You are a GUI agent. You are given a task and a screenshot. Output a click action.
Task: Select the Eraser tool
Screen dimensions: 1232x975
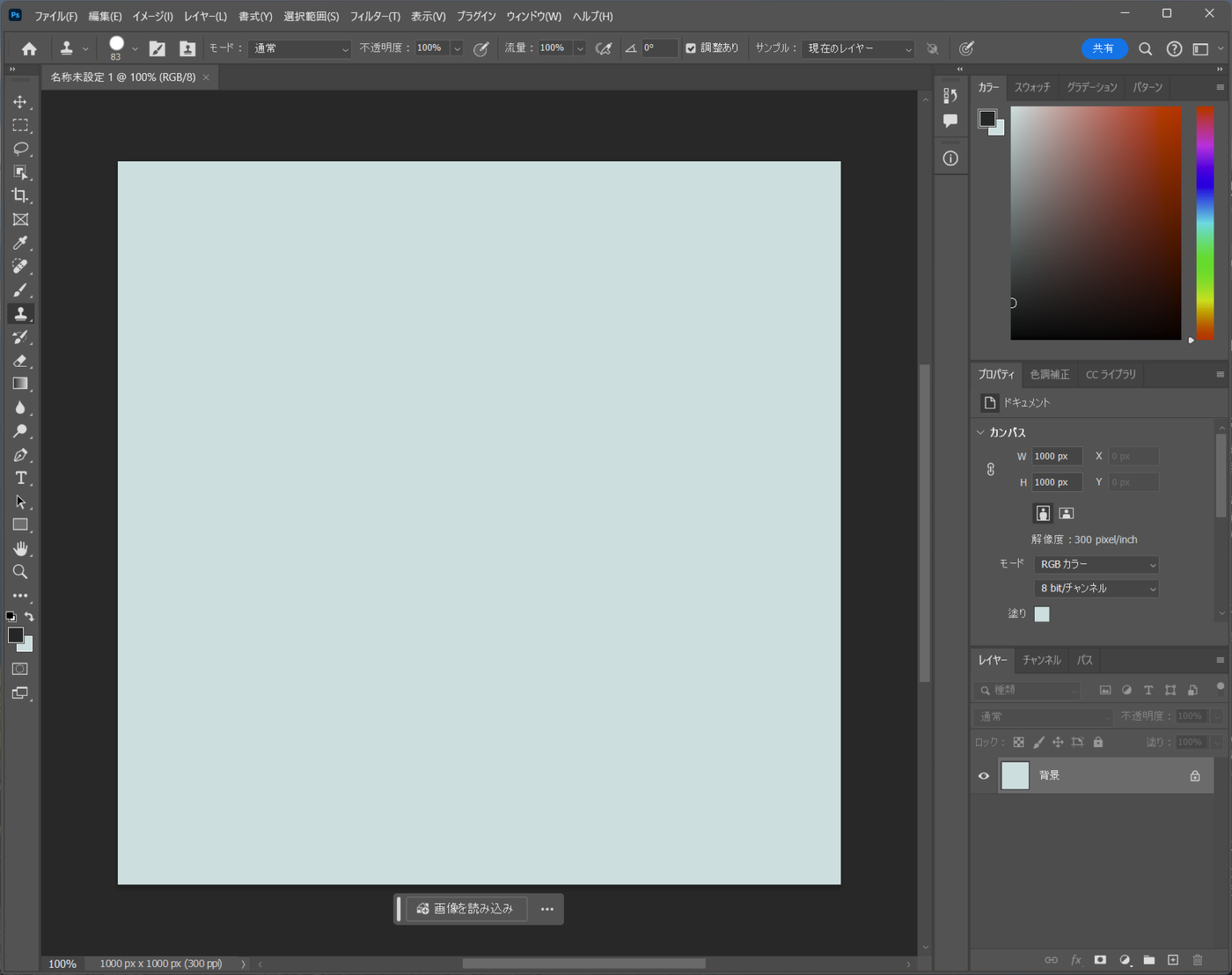pyautogui.click(x=21, y=360)
